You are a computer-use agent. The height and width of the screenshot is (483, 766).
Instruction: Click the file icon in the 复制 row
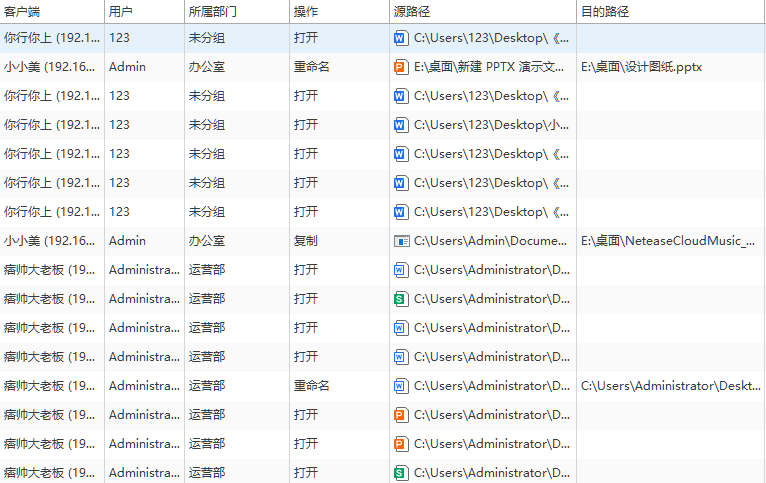401,241
